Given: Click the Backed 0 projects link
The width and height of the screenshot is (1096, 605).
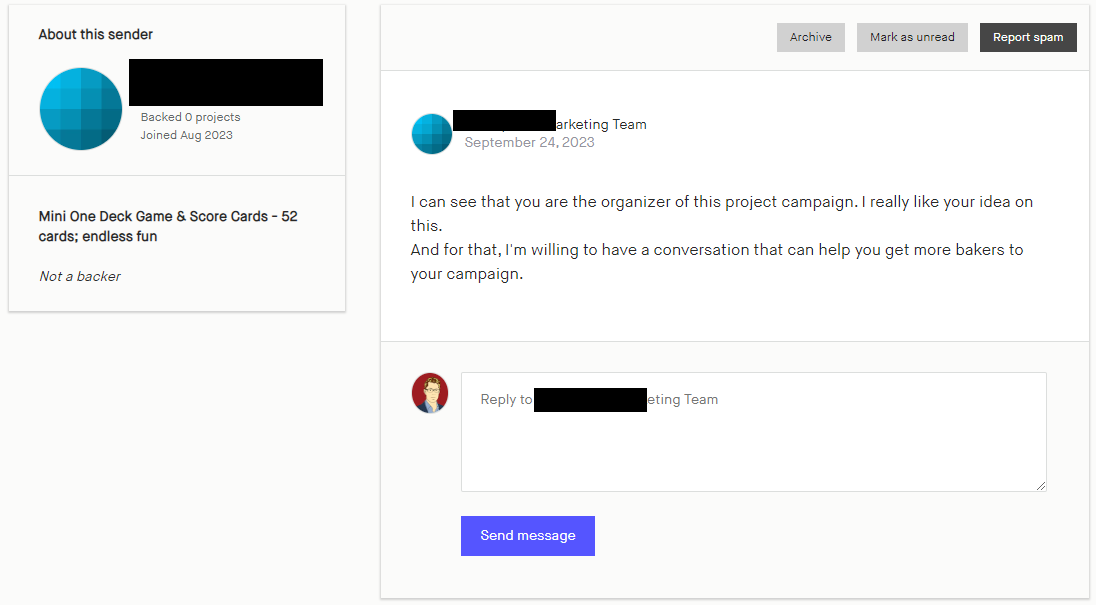Looking at the screenshot, I should click(x=189, y=117).
